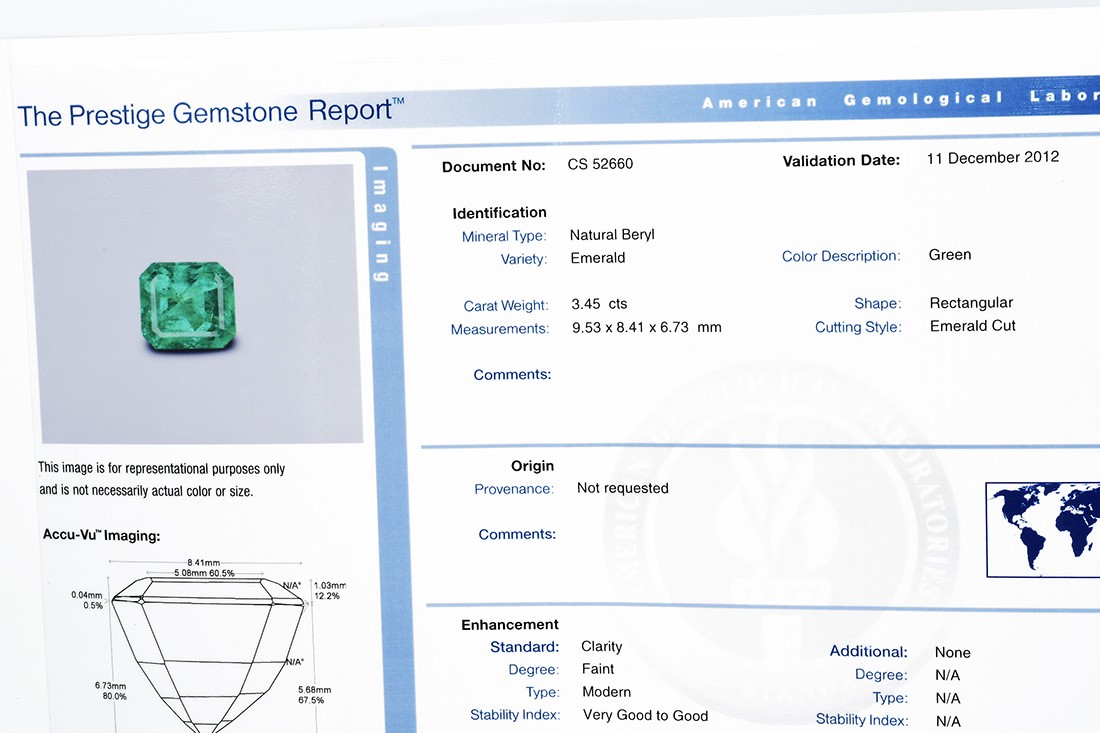Image resolution: width=1100 pixels, height=733 pixels.
Task: Click the "Degree:" label under Additional
Action: tap(880, 675)
